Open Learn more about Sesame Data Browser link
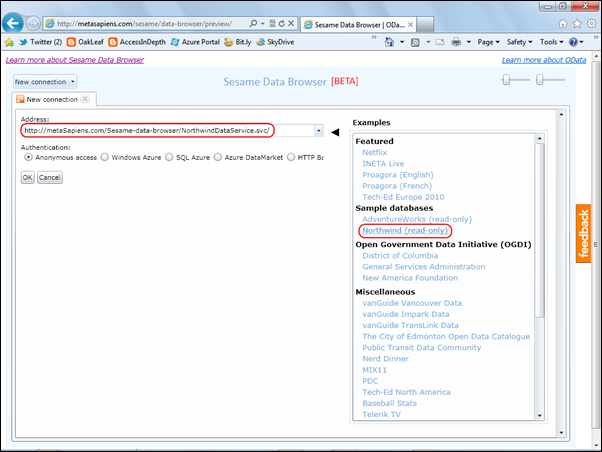 [x=75, y=60]
